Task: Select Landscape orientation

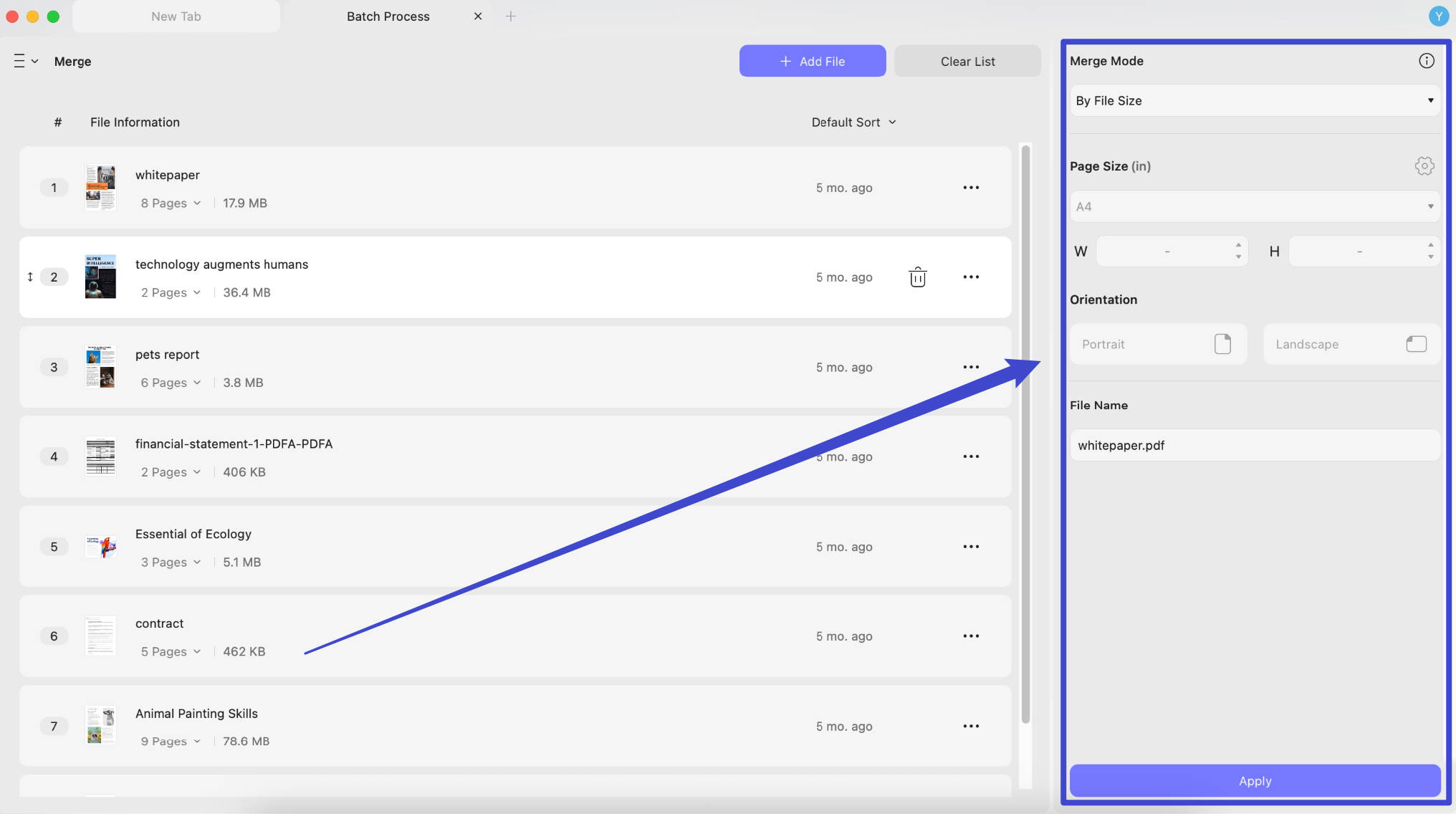Action: [1351, 345]
